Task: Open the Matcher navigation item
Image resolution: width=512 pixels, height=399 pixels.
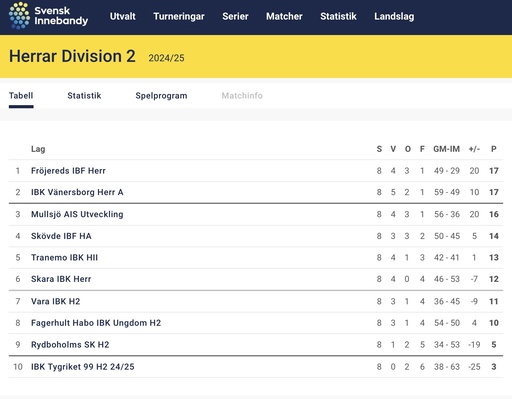Action: [x=284, y=16]
